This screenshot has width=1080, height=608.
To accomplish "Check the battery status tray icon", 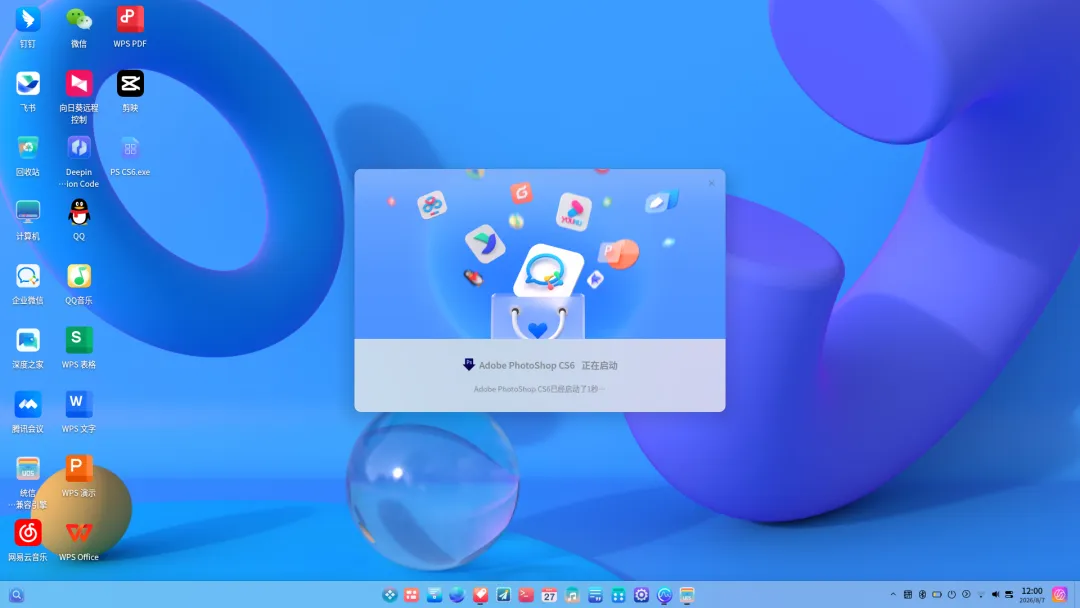I will pos(937,594).
